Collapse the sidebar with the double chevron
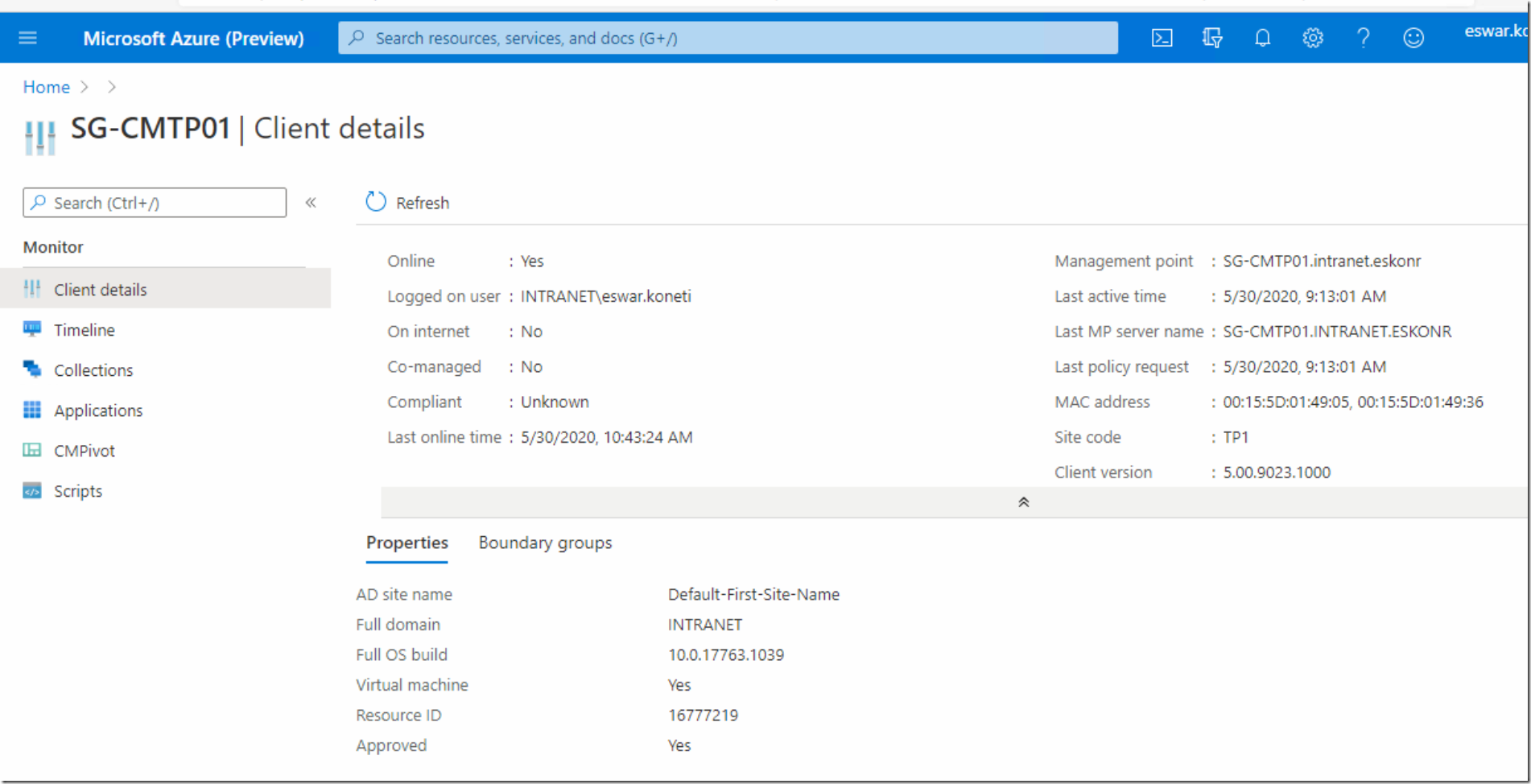 tap(311, 203)
